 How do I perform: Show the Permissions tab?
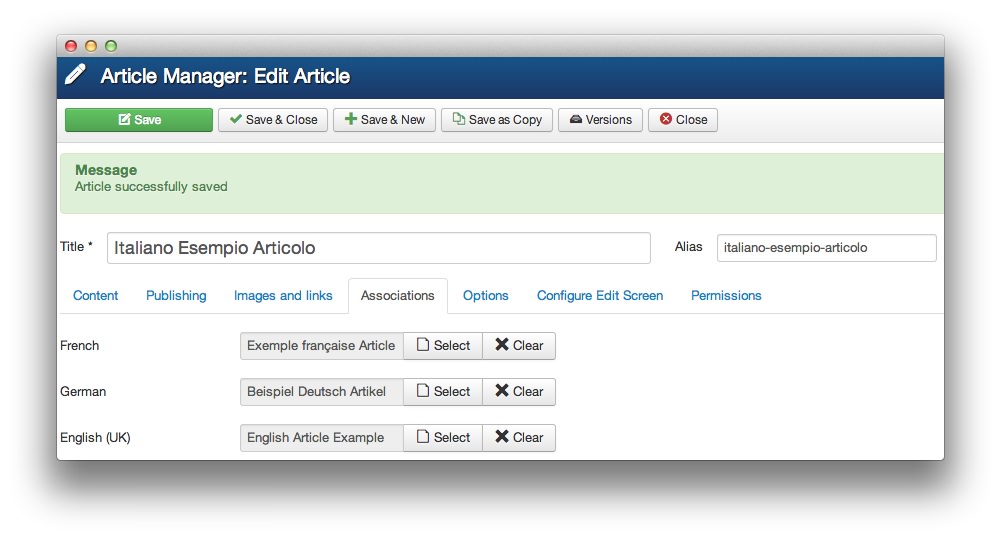point(726,296)
